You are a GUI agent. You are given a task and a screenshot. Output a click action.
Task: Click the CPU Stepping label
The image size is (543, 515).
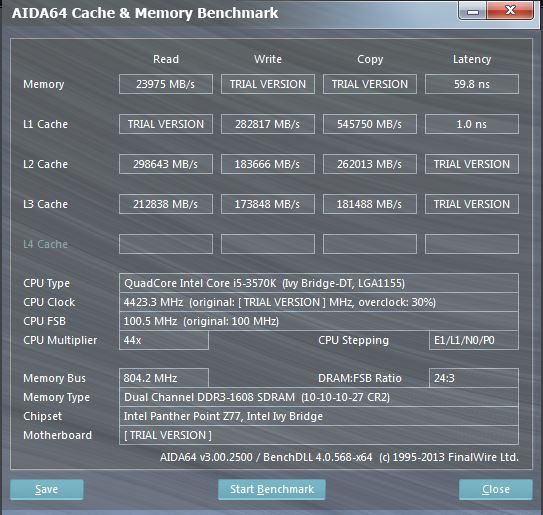coord(354,340)
